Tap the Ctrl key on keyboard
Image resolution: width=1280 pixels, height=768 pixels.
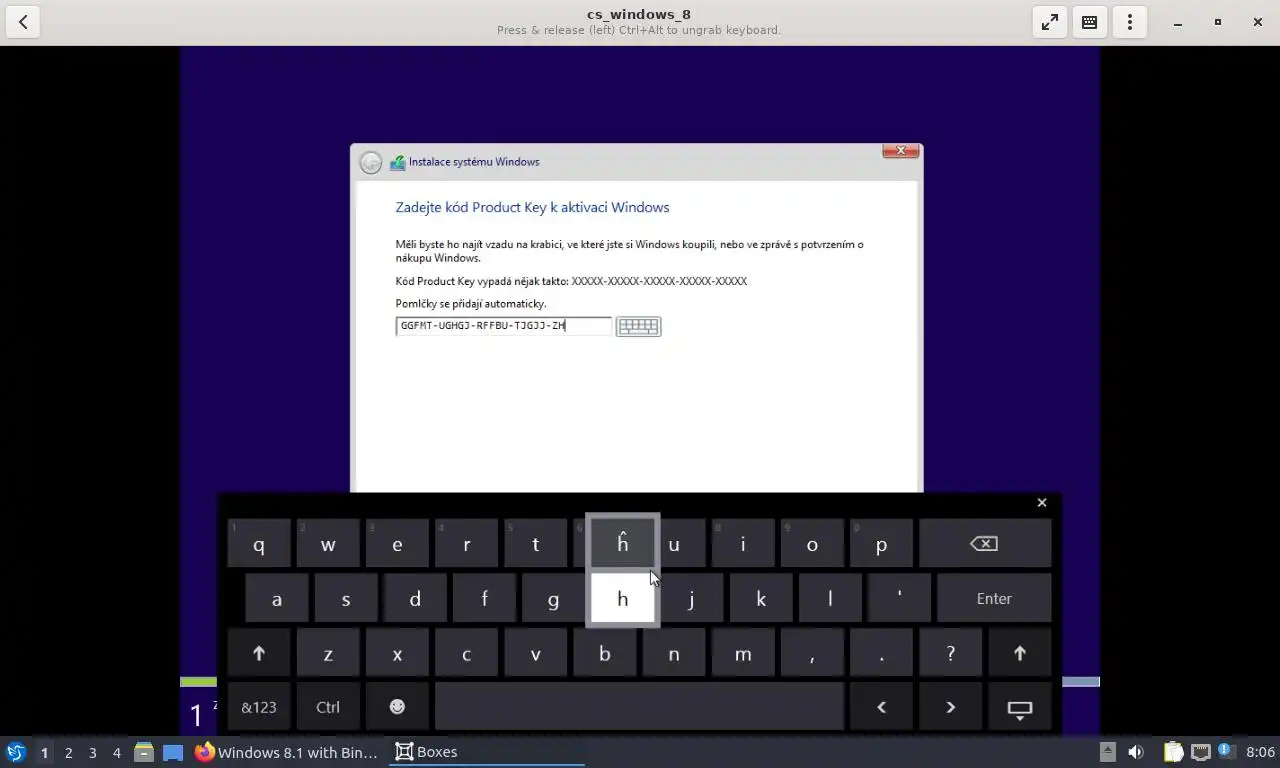tap(328, 707)
